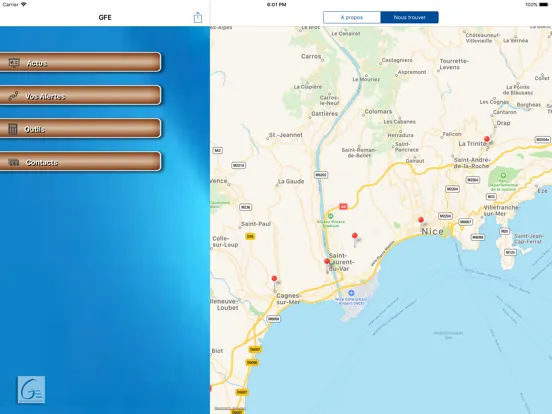
Task: Click the St.-Jeannet label
Action: 286,135
